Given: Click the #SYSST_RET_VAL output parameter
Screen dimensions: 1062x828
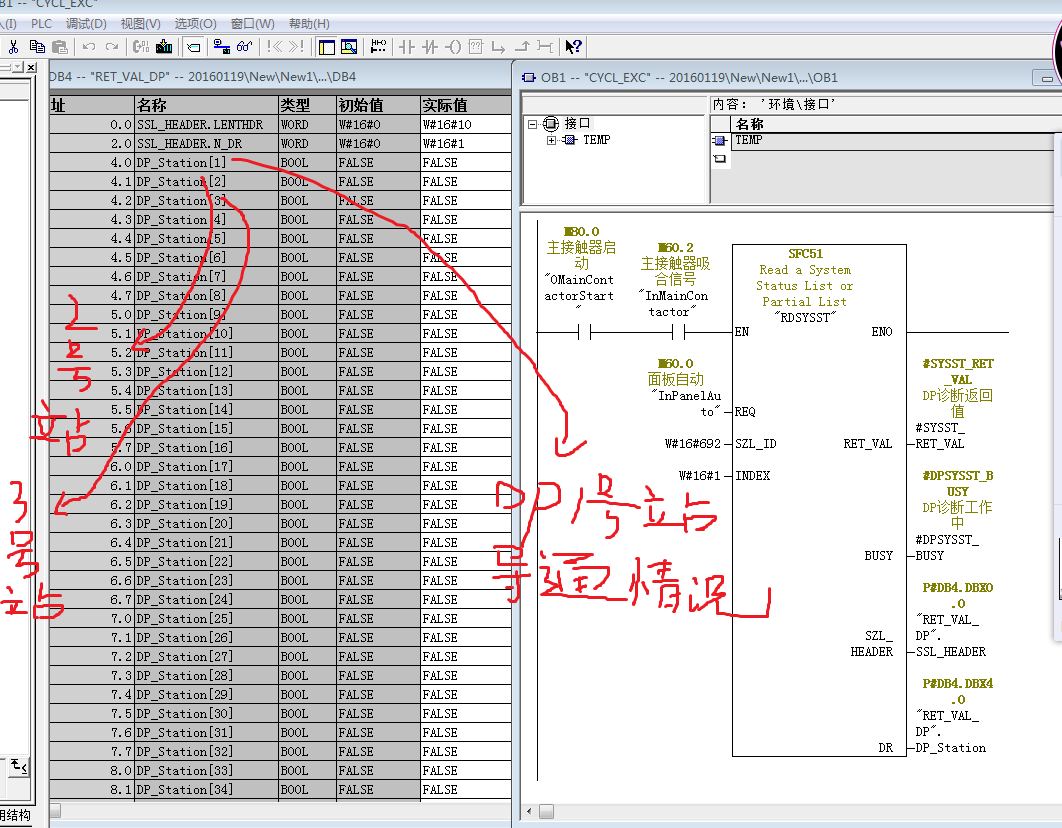Looking at the screenshot, I should [x=958, y=371].
